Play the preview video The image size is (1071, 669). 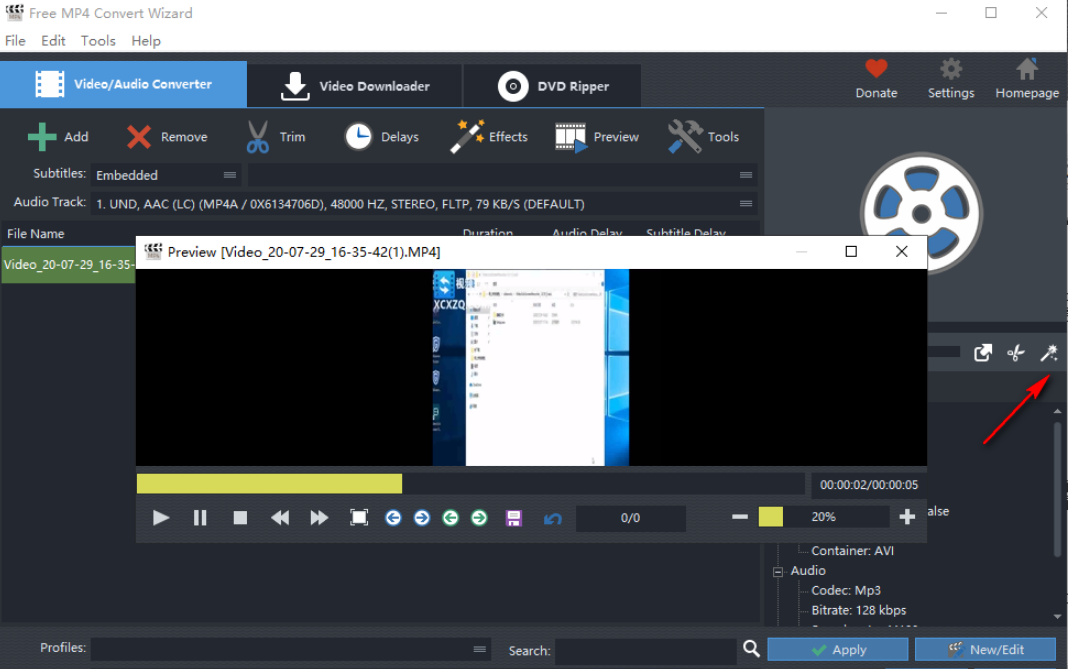click(161, 518)
